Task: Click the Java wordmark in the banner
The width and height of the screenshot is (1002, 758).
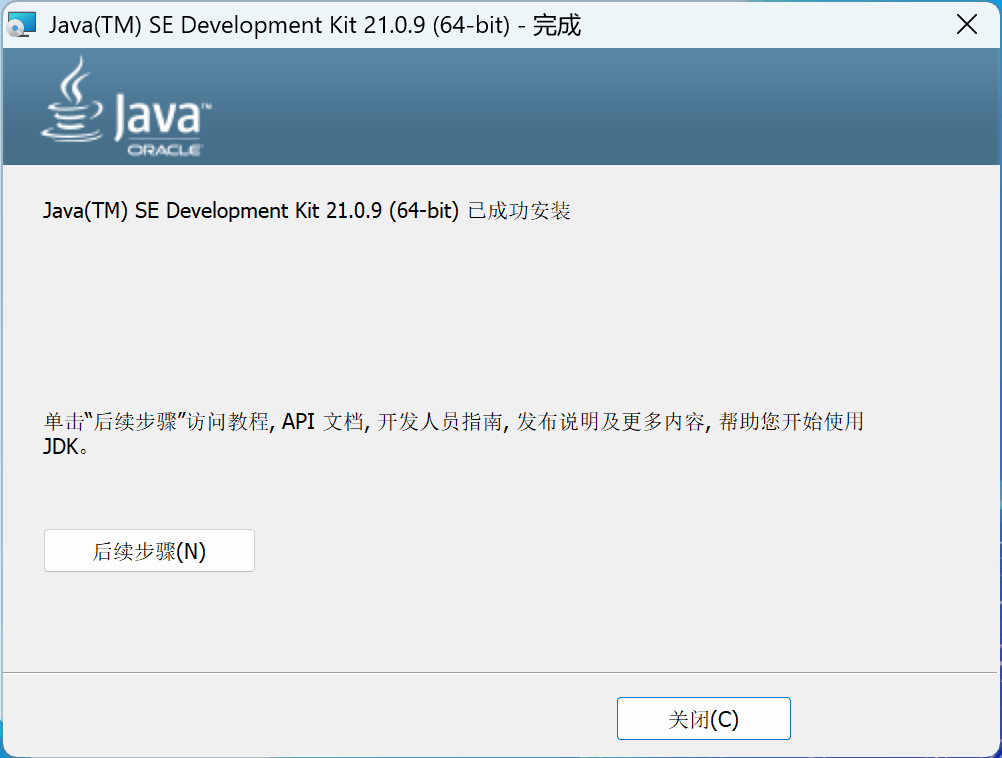Action: (x=160, y=115)
